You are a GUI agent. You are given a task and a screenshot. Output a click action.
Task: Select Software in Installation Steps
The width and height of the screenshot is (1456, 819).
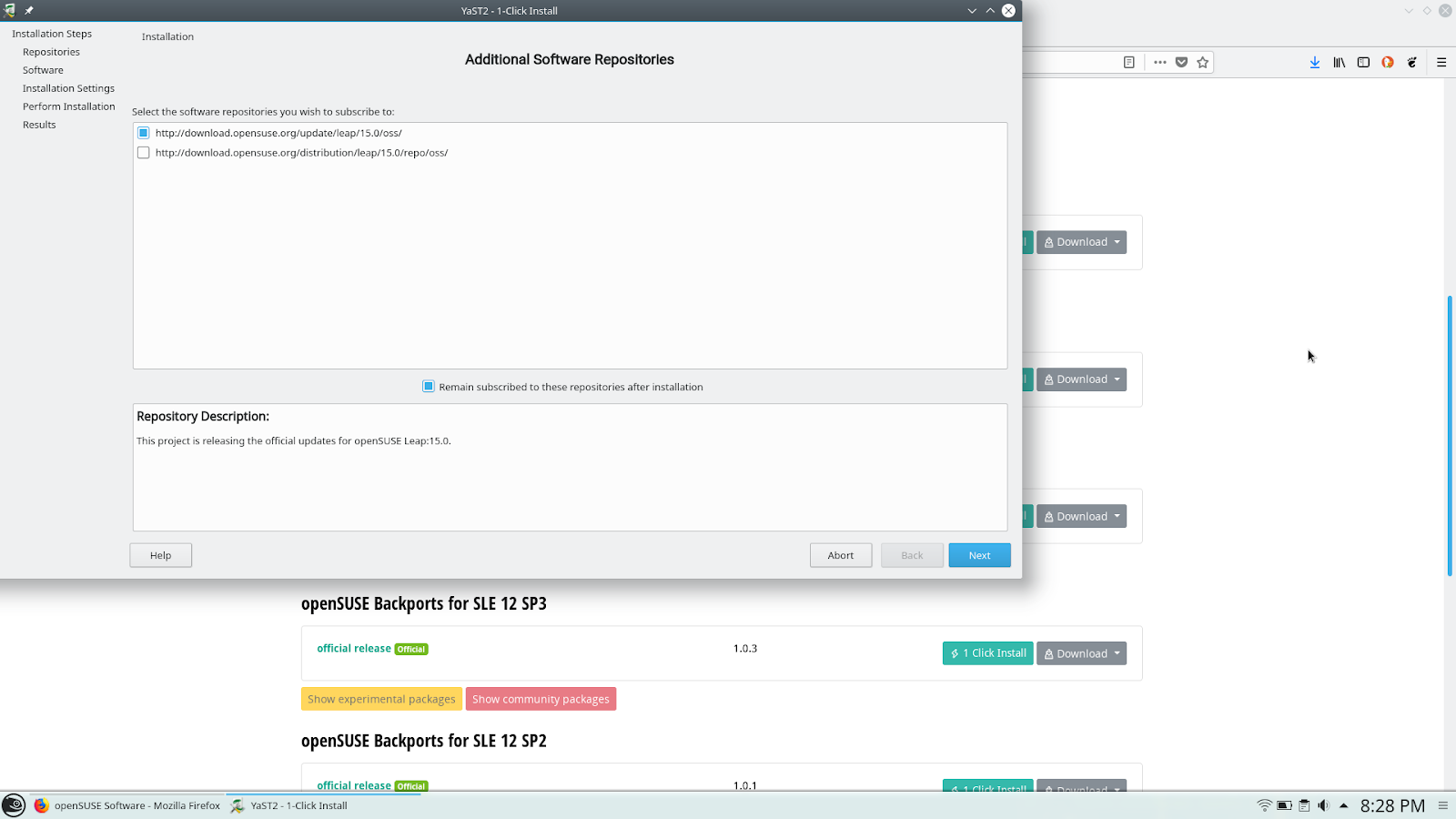pyautogui.click(x=43, y=70)
